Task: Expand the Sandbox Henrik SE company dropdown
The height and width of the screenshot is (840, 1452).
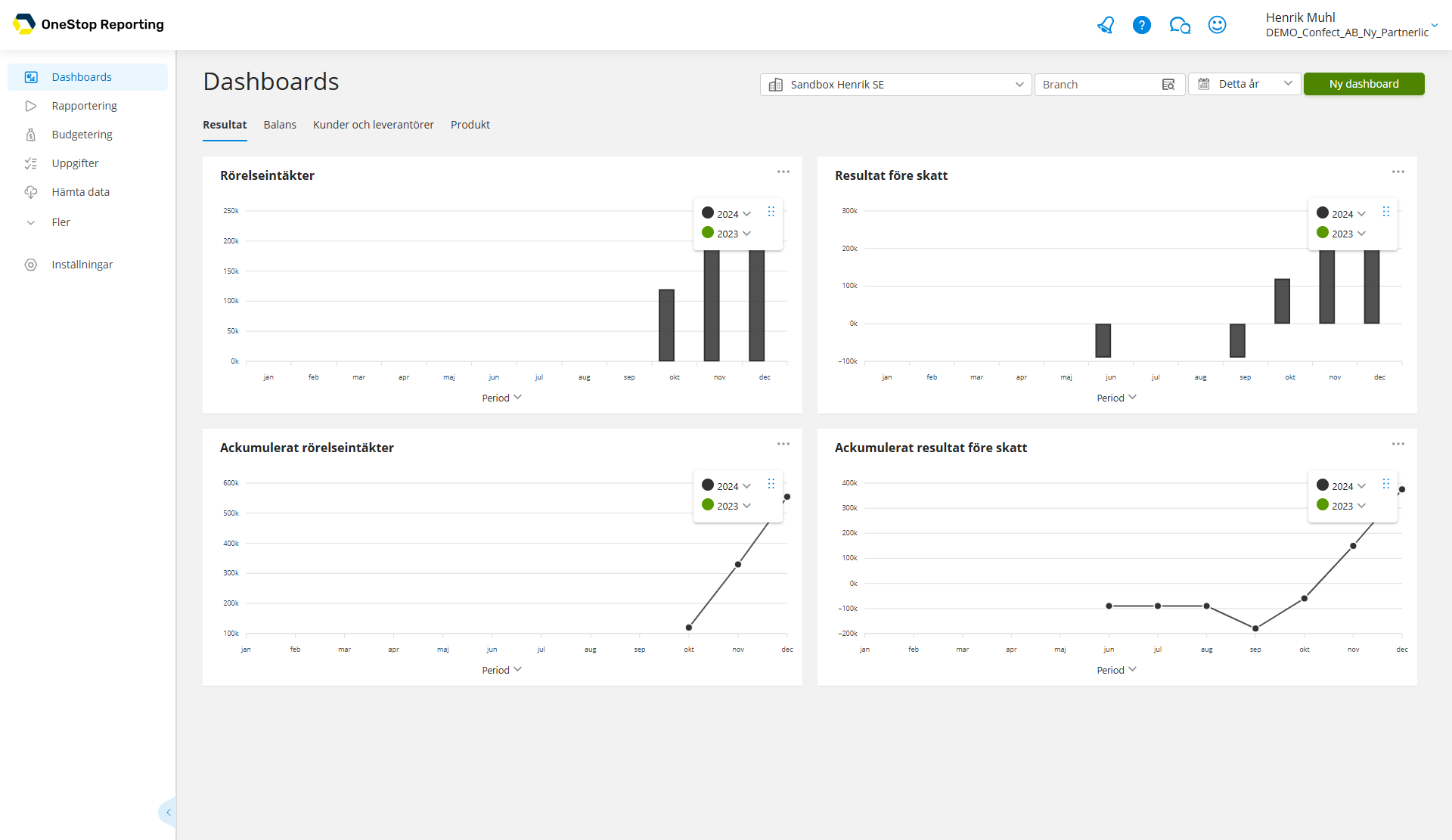Action: pos(1019,85)
